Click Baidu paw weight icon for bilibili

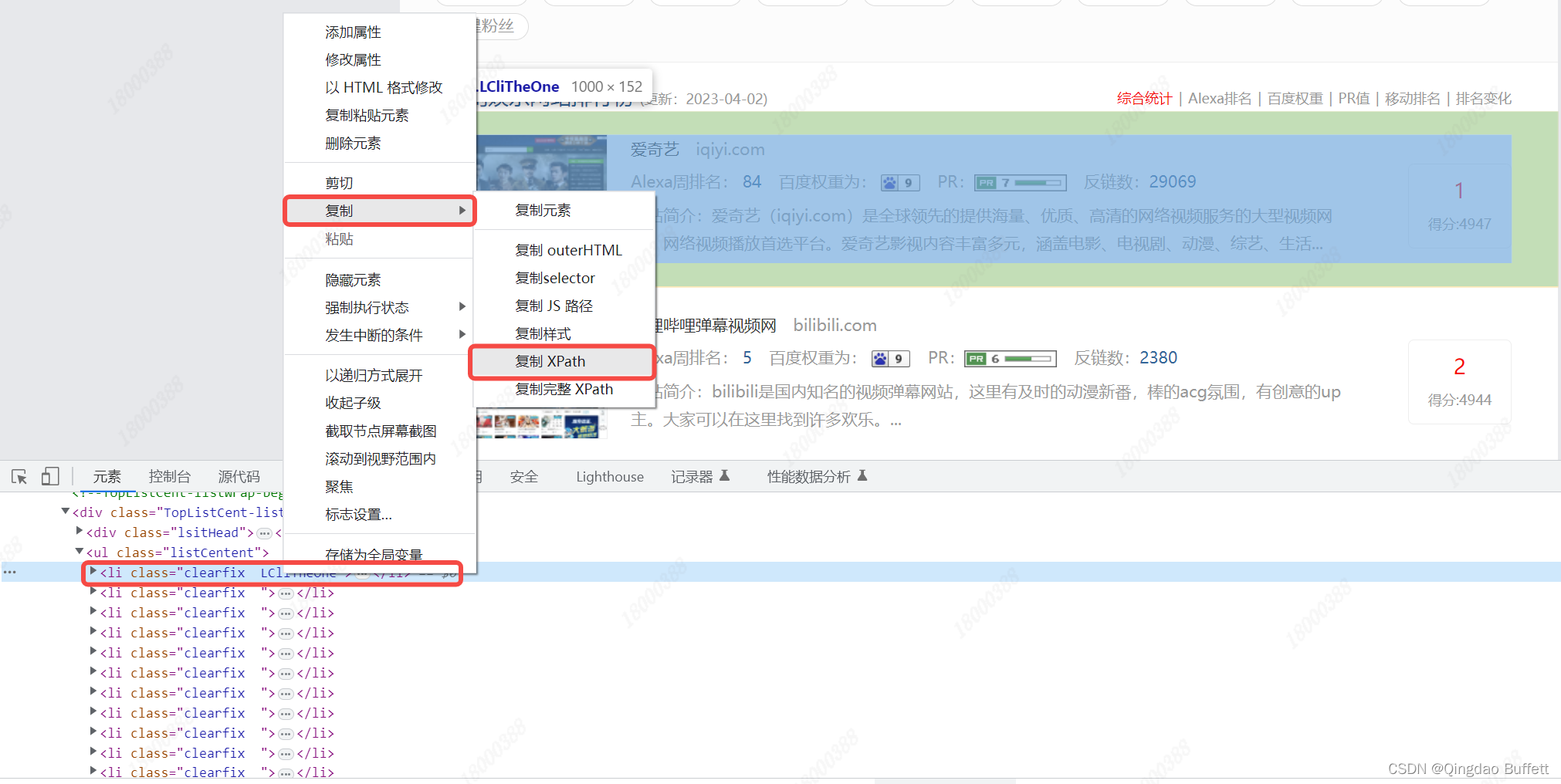[x=891, y=359]
